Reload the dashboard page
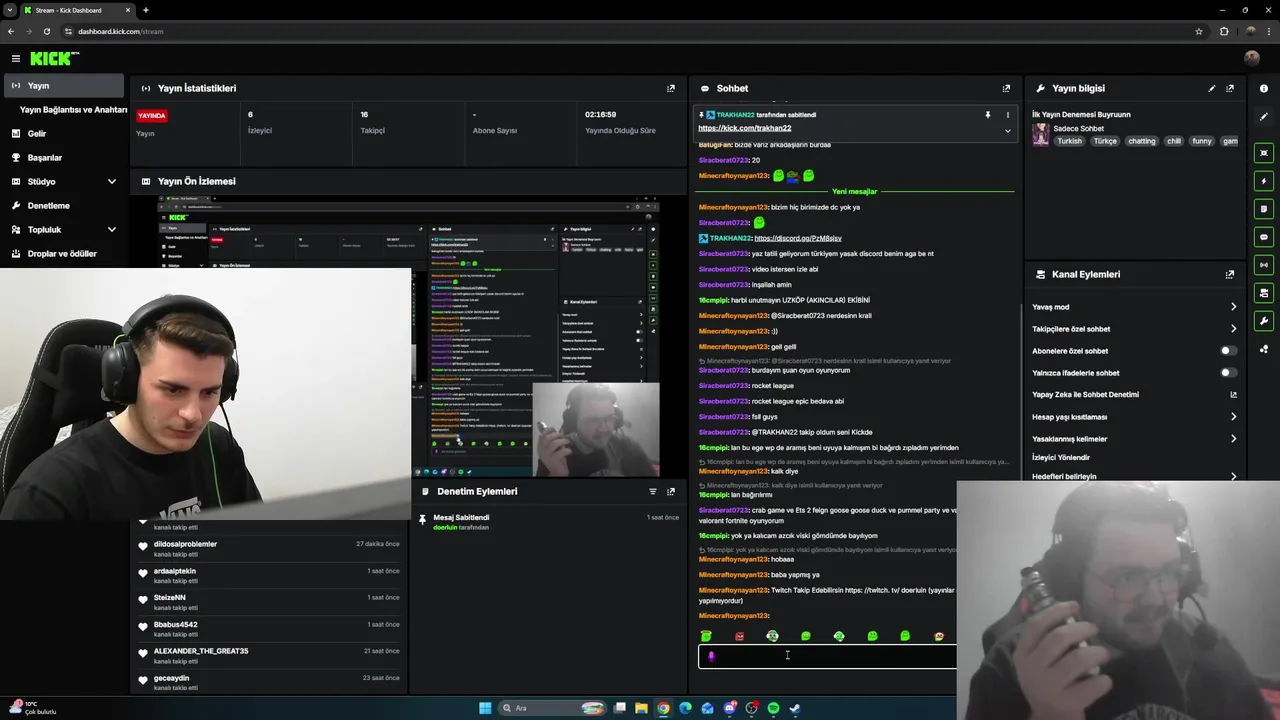Image resolution: width=1280 pixels, height=720 pixels. point(47,31)
